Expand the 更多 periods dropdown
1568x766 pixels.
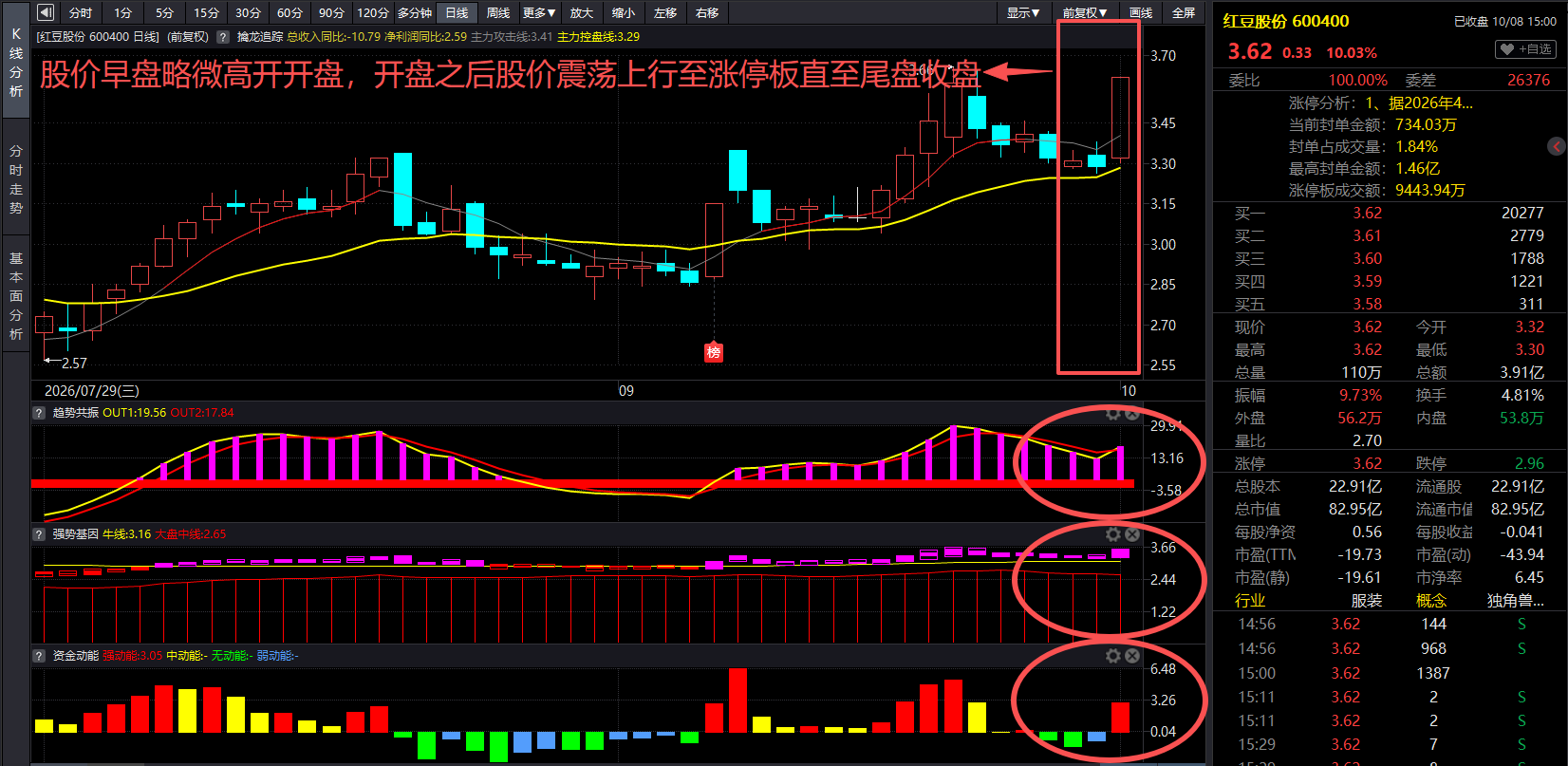539,12
